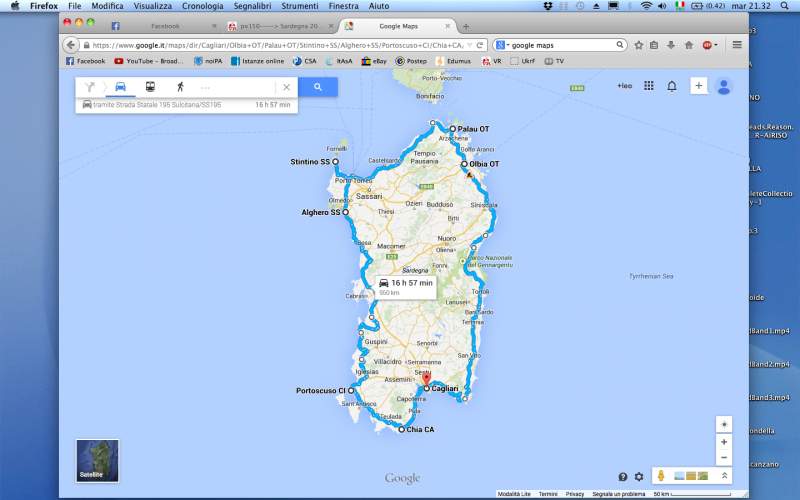Image resolution: width=800 pixels, height=500 pixels.
Task: Switch to the Satellite view thumbnail
Action: tap(97, 461)
